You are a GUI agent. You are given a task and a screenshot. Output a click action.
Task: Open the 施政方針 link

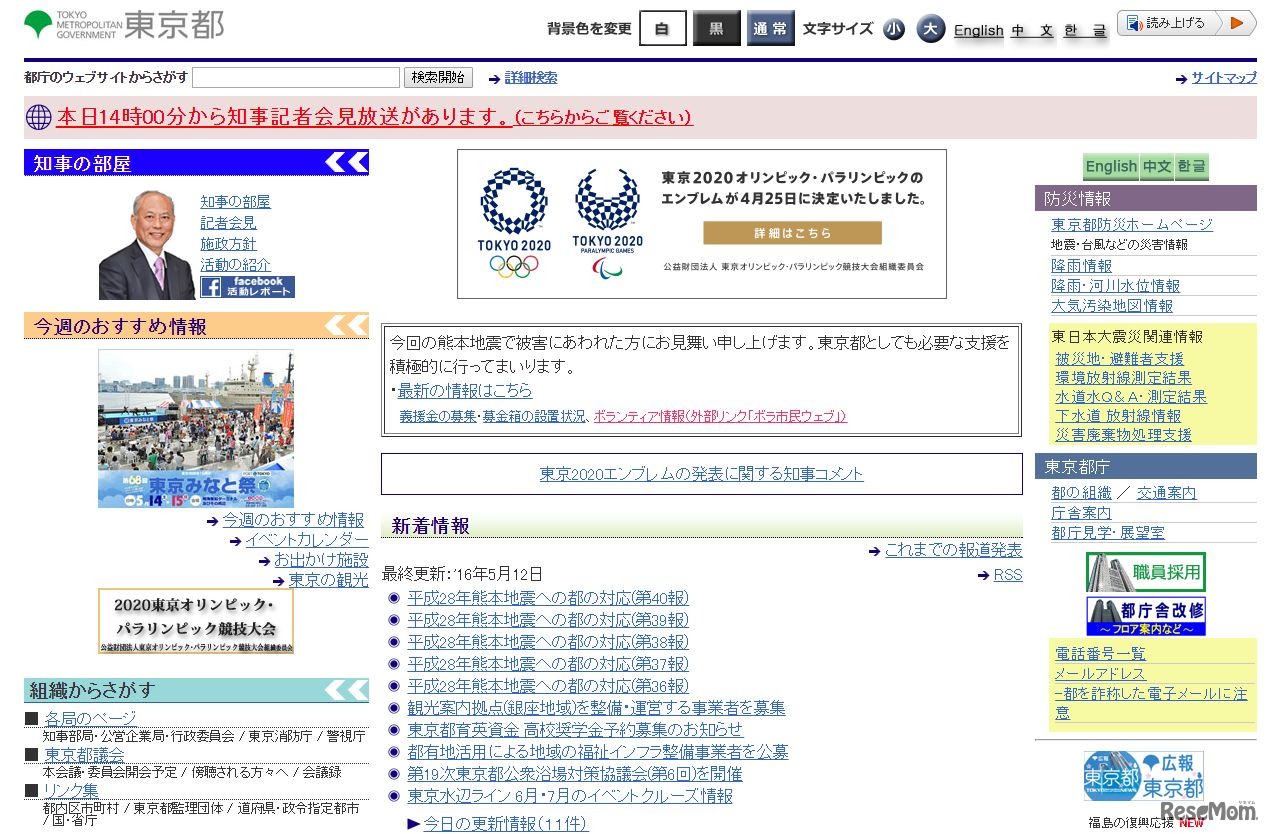228,244
